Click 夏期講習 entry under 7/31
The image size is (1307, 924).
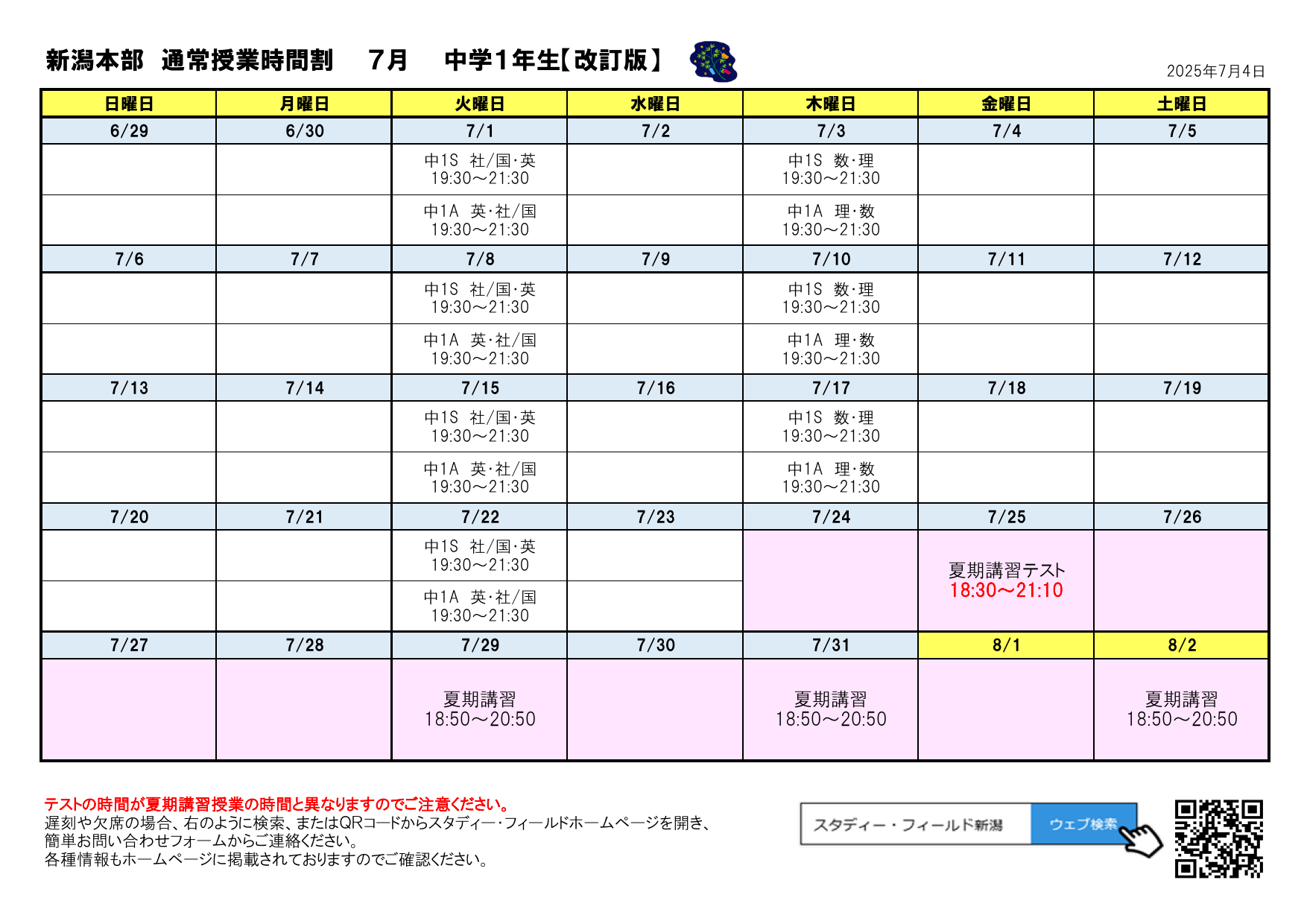tap(831, 709)
